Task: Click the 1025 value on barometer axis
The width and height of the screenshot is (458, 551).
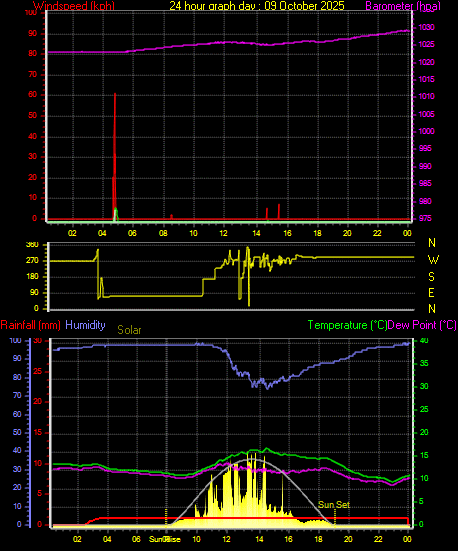Action: pyautogui.click(x=426, y=45)
